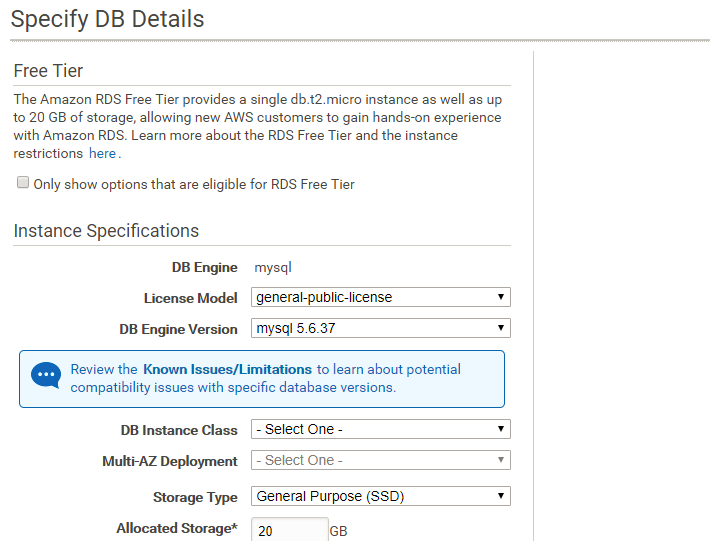Click the Instance Specifications section heading
This screenshot has height=550, width=717.
[x=106, y=231]
